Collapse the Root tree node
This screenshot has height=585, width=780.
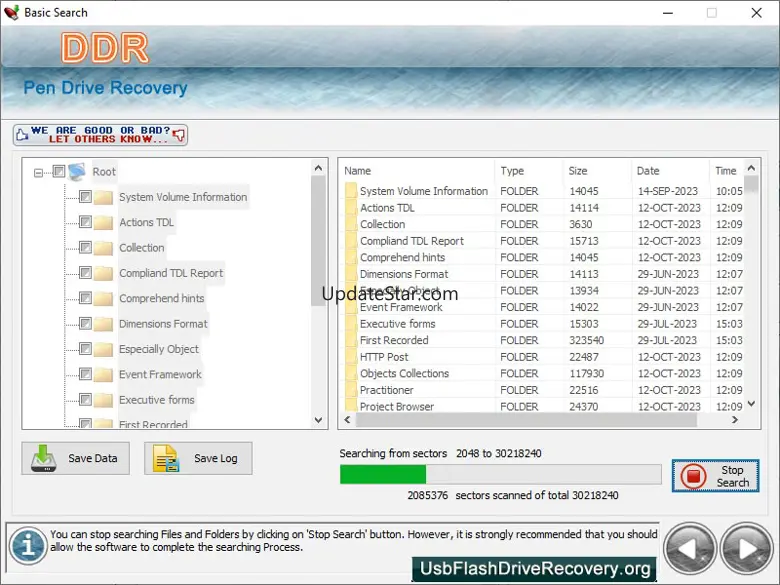click(38, 173)
